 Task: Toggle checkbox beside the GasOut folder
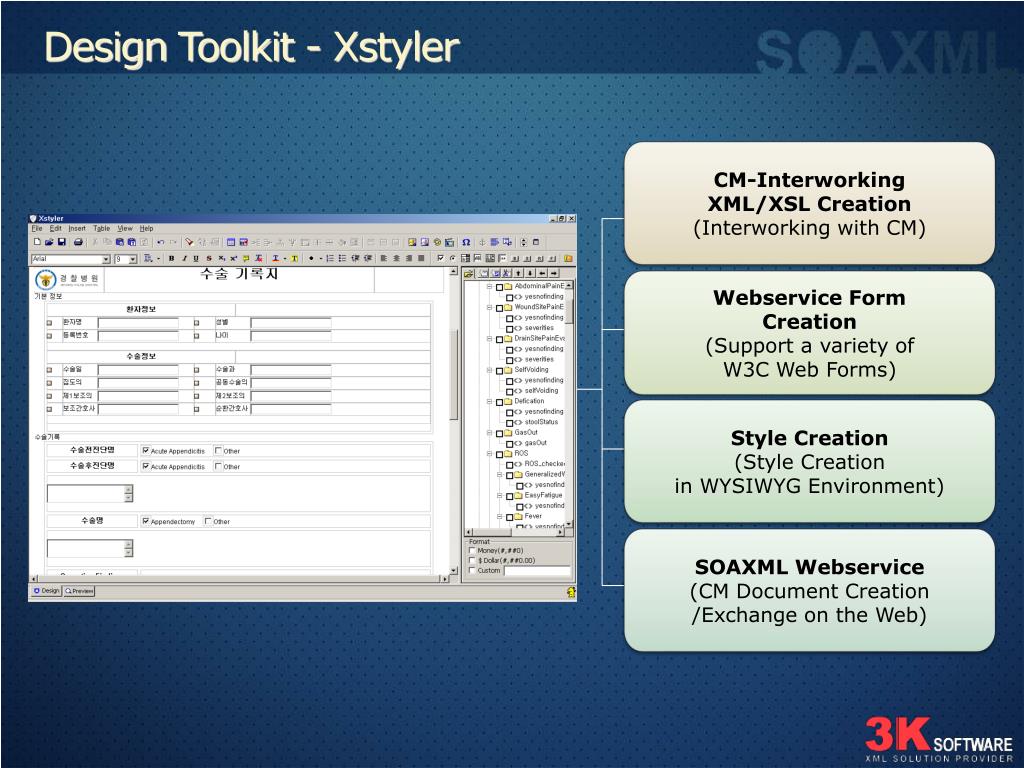click(x=500, y=433)
